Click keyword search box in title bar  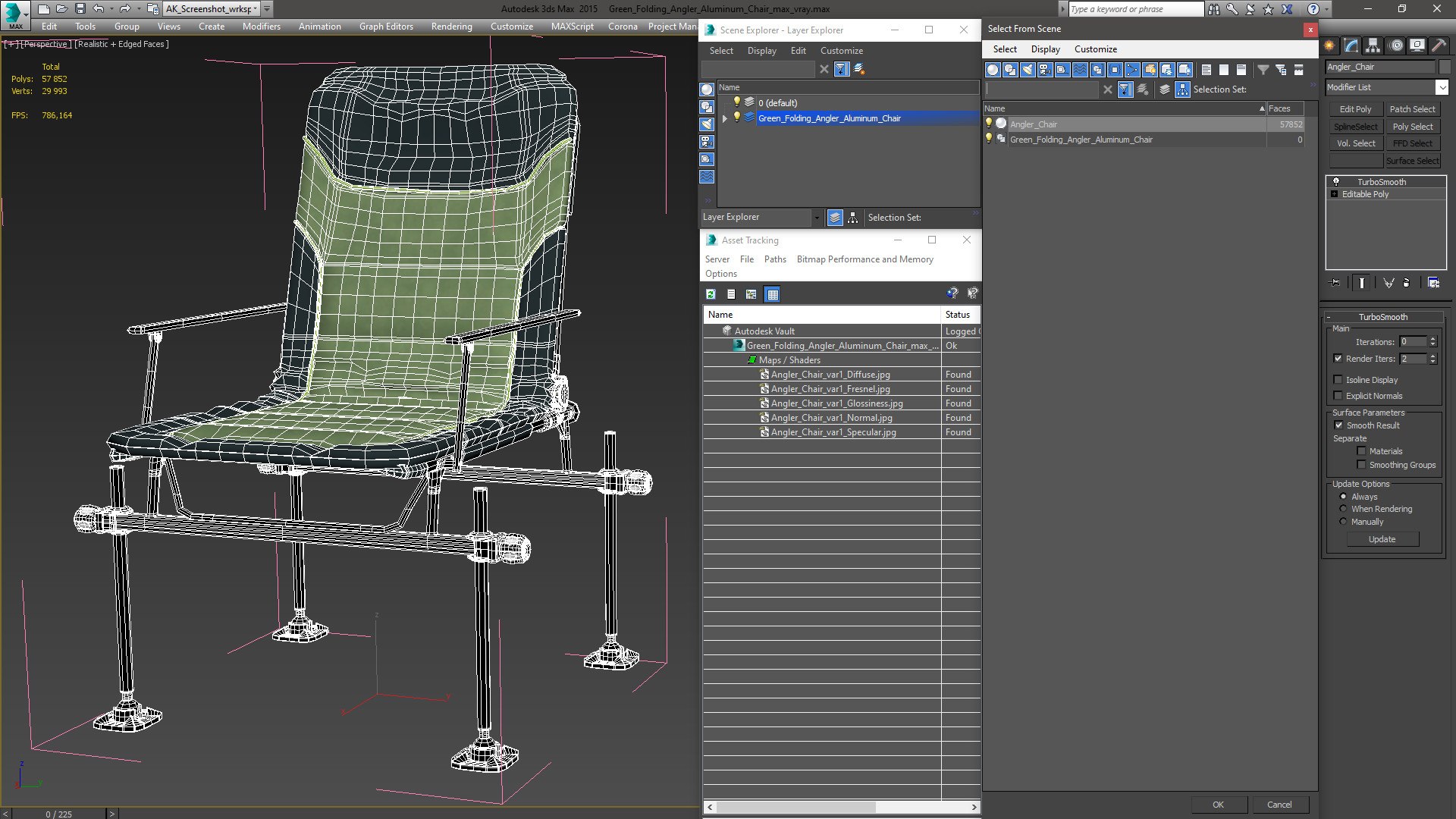[1135, 9]
